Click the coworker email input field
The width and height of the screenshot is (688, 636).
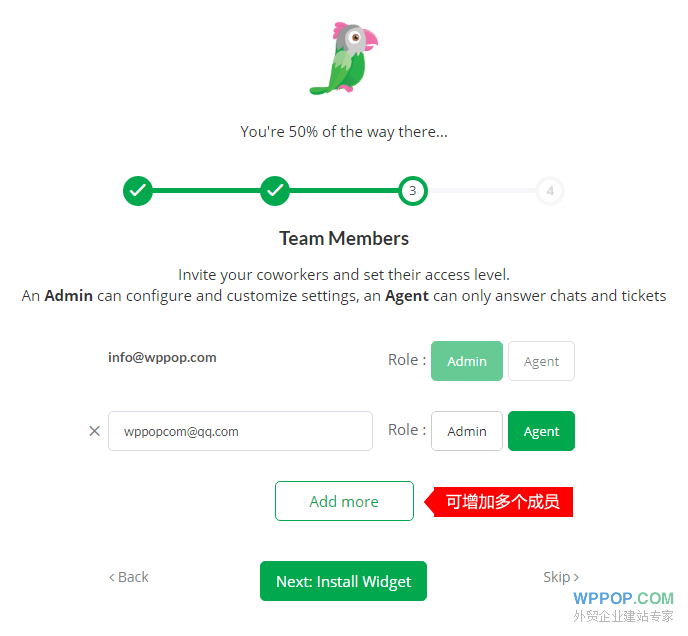pos(240,431)
